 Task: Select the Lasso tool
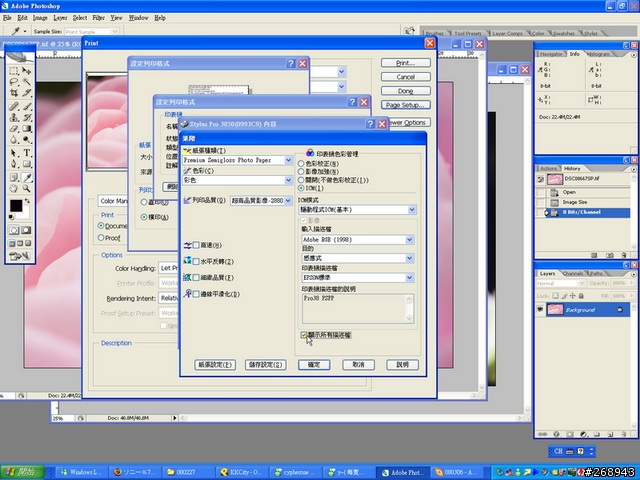pyautogui.click(x=13, y=82)
